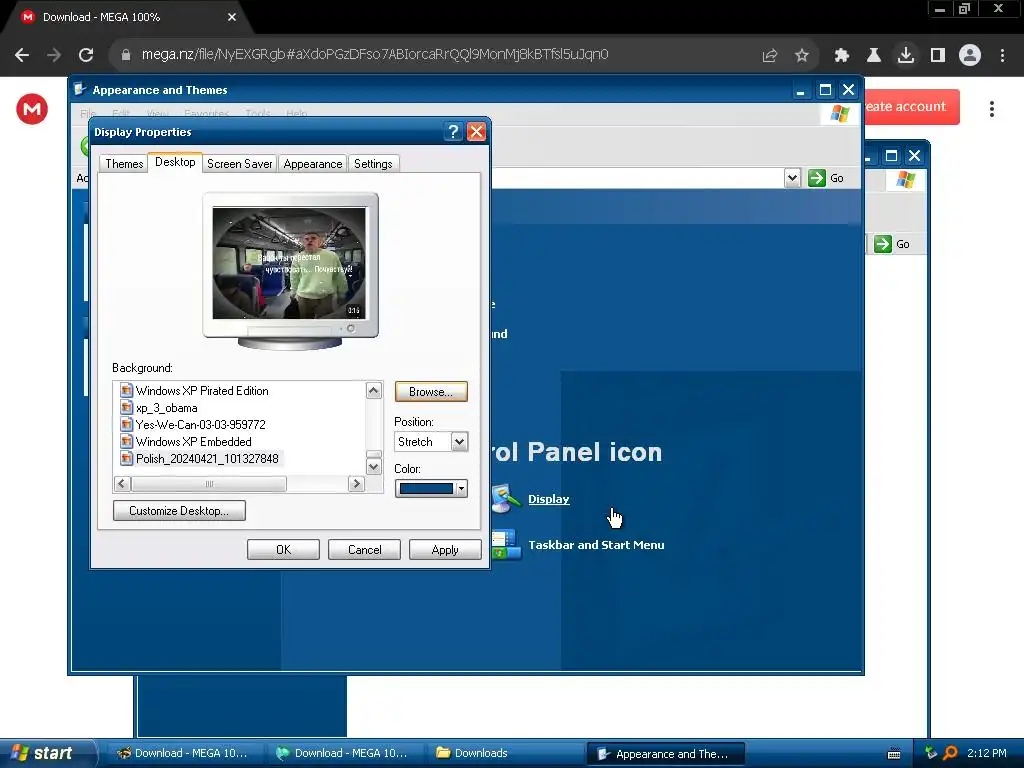Click the search magnifier tray icon
The width and height of the screenshot is (1024, 768).
pos(950,753)
